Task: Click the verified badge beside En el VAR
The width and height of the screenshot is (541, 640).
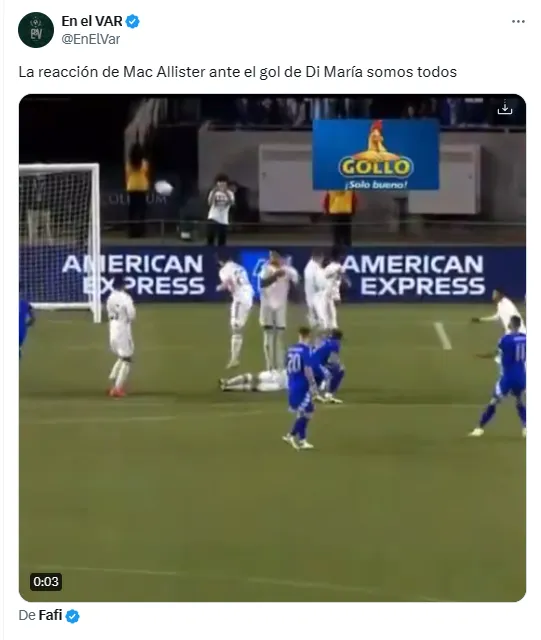Action: click(132, 21)
